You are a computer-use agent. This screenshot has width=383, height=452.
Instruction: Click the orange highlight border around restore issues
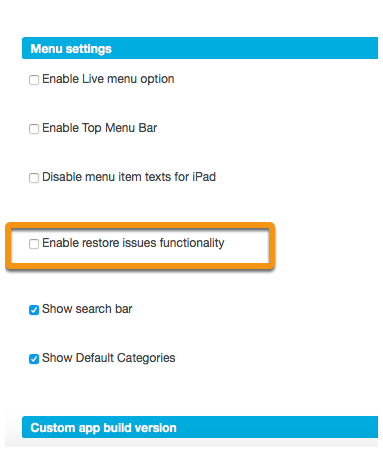click(140, 226)
